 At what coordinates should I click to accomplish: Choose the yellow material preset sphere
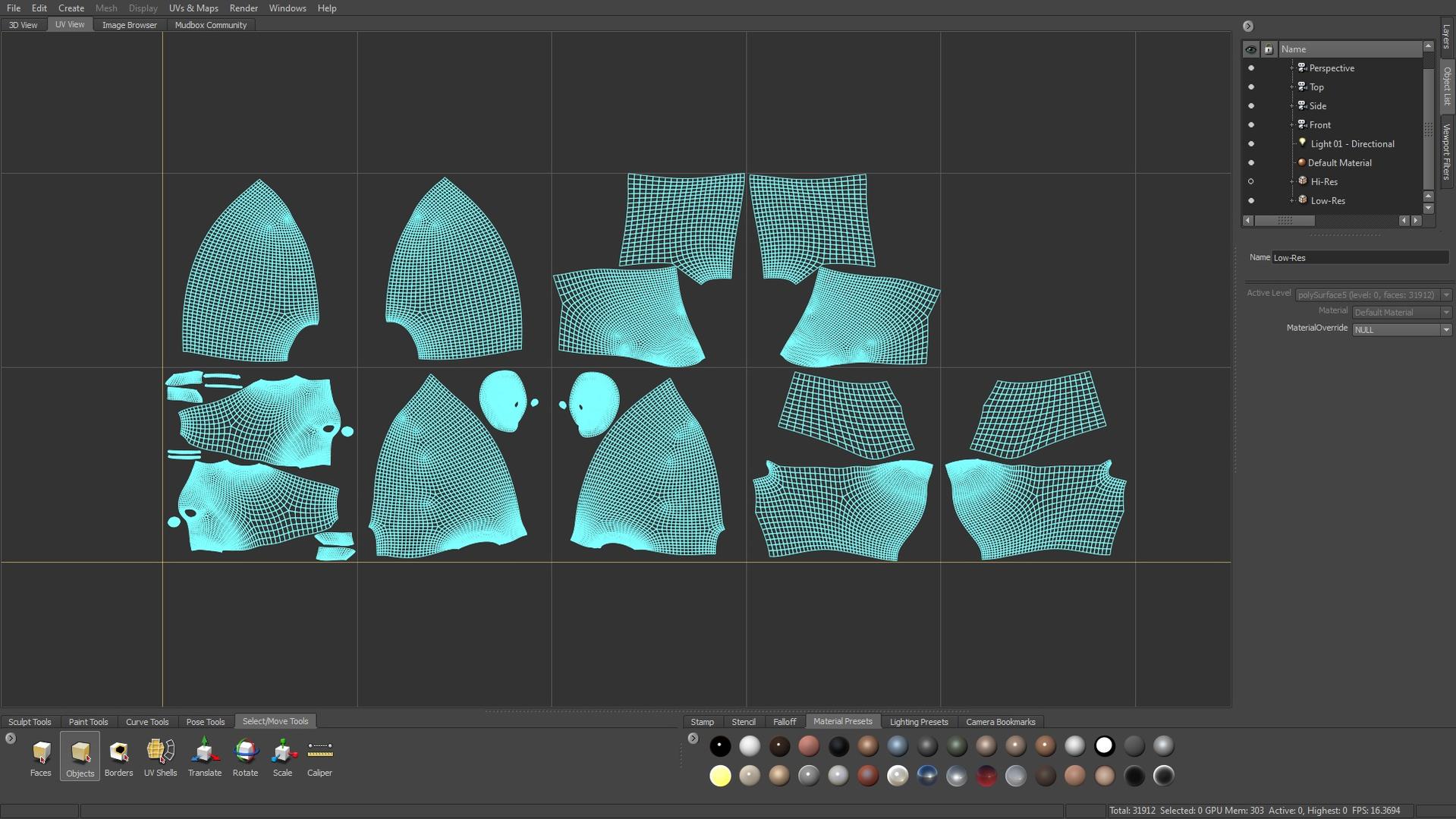720,776
